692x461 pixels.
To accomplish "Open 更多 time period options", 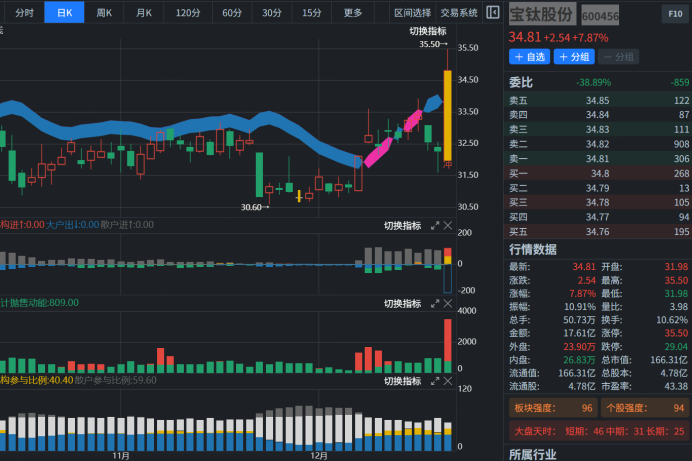I will coord(353,13).
